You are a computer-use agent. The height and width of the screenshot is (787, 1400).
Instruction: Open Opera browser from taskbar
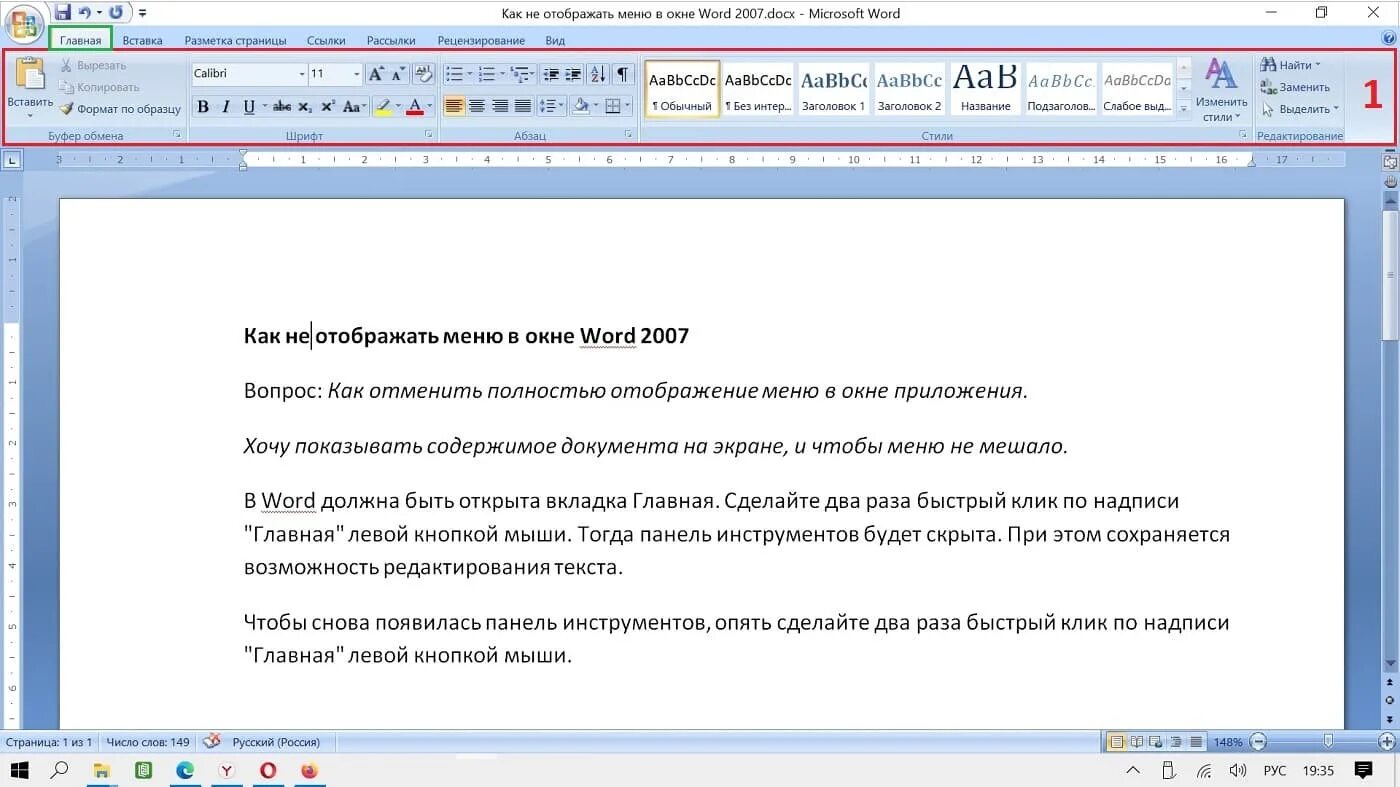point(268,770)
